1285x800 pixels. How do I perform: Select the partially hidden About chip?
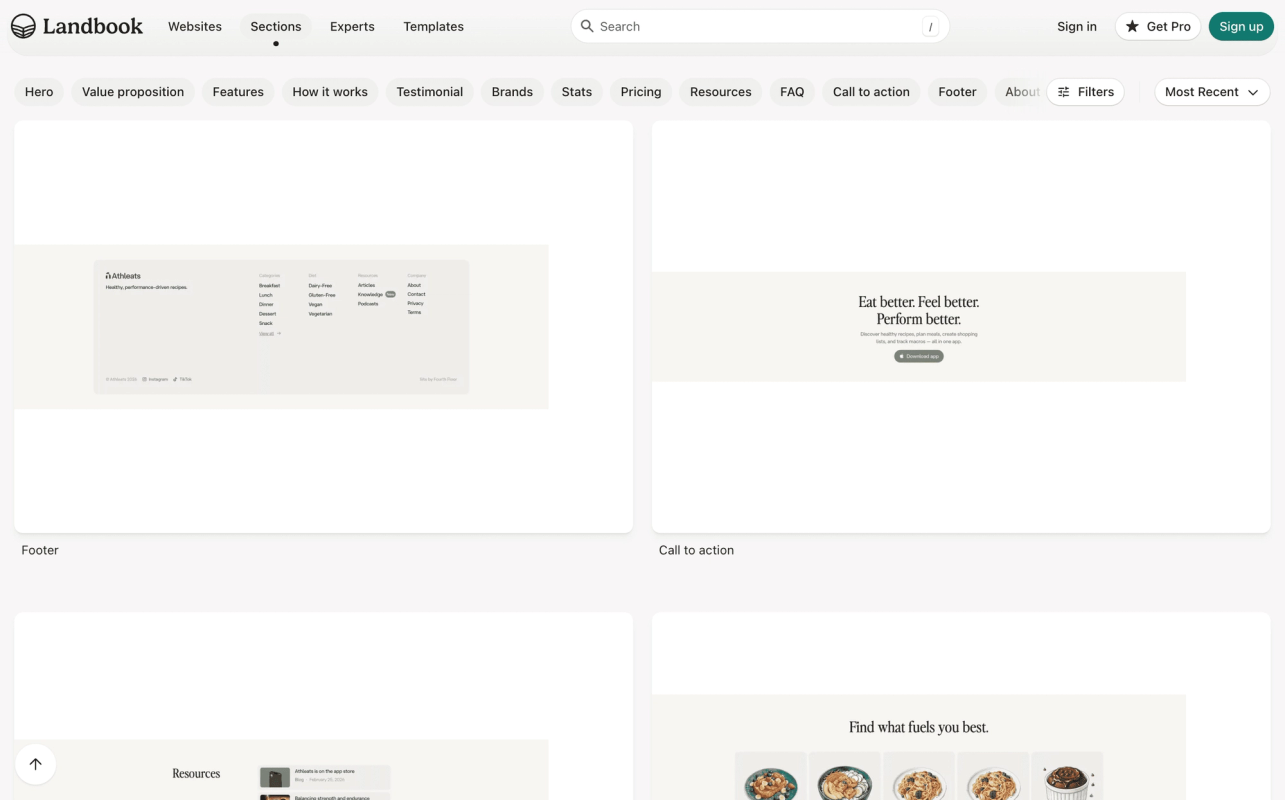[x=1020, y=92]
